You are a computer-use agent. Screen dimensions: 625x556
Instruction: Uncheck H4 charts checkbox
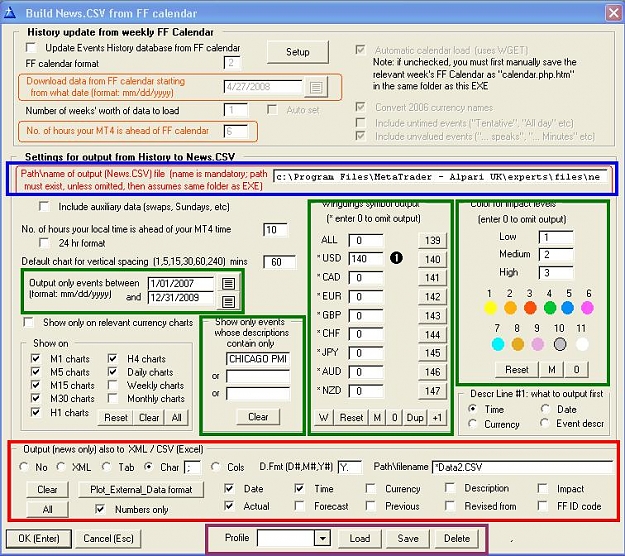[113, 358]
